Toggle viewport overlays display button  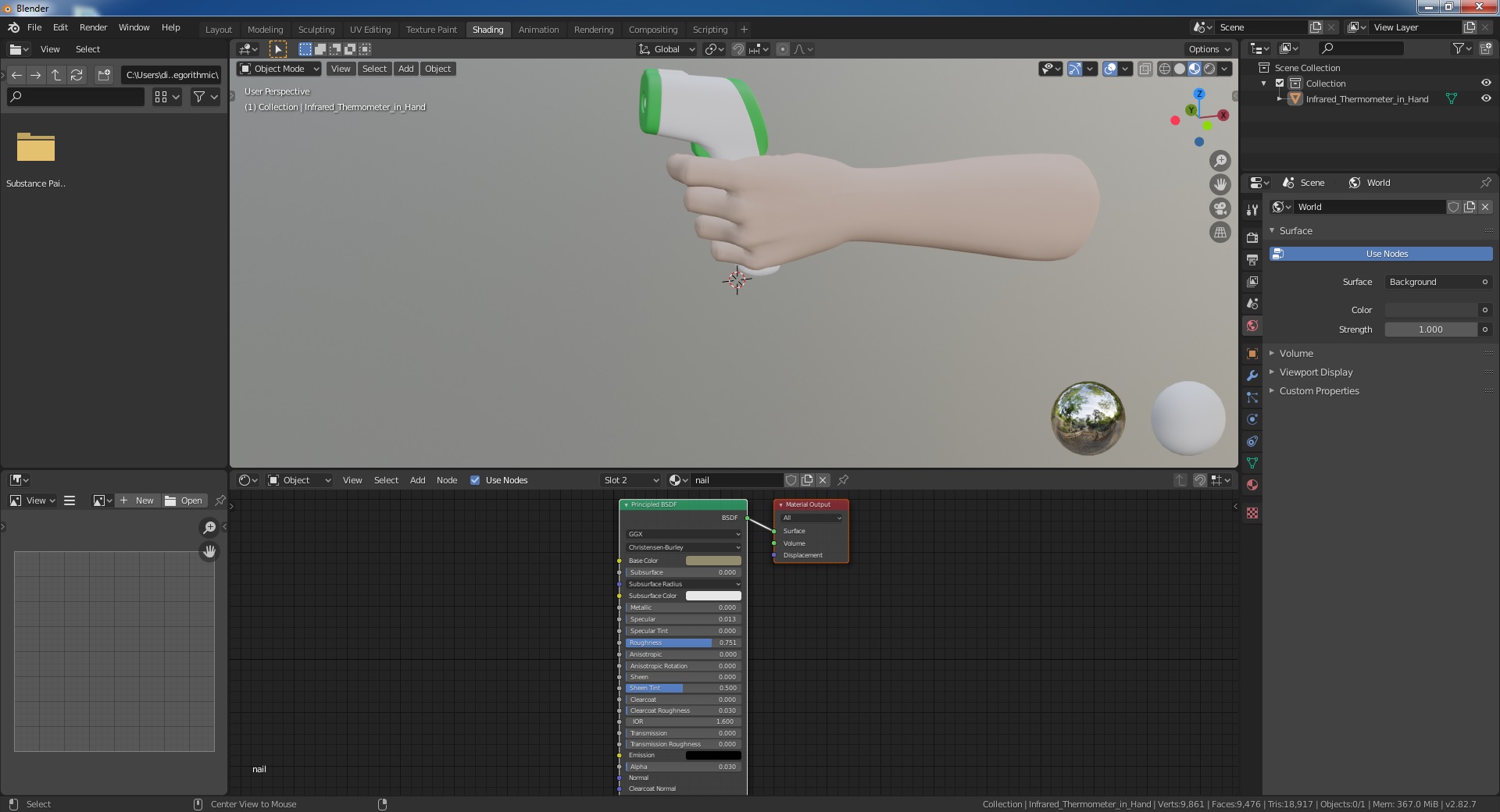[x=1110, y=69]
